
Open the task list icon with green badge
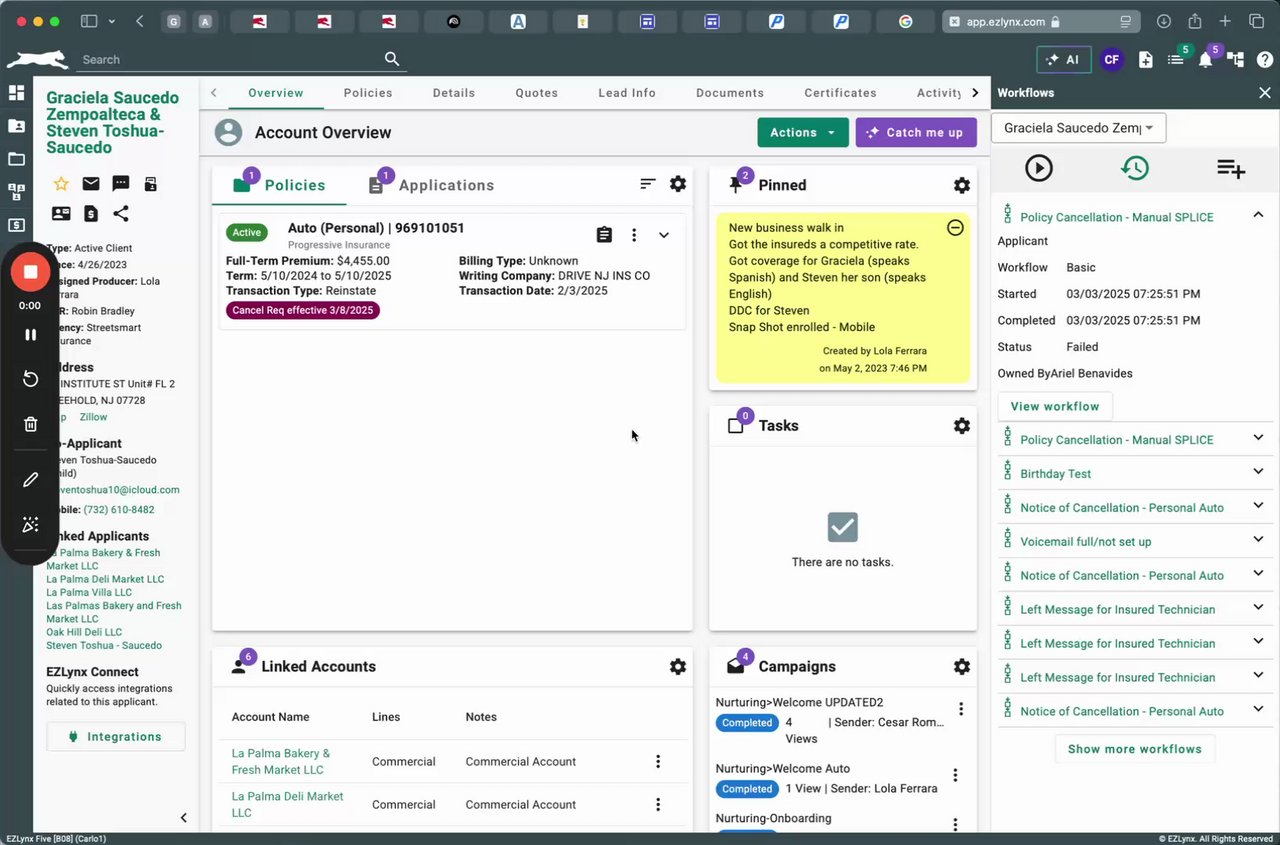point(1176,60)
